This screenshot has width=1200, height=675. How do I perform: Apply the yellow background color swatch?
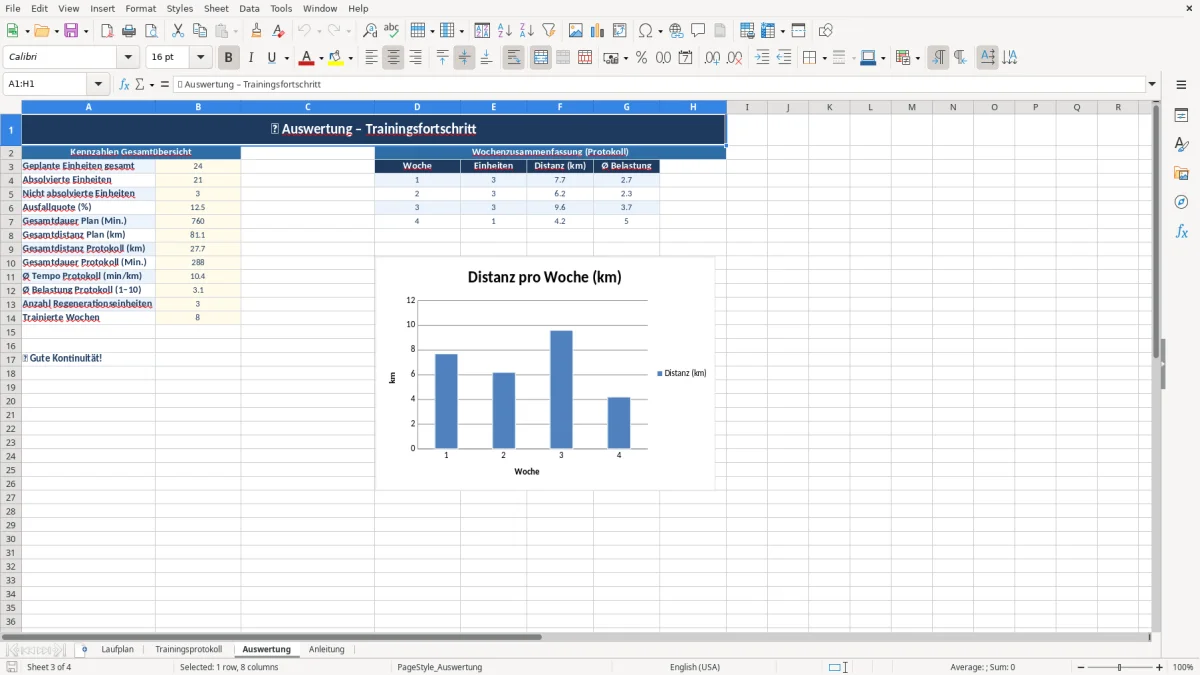point(336,58)
